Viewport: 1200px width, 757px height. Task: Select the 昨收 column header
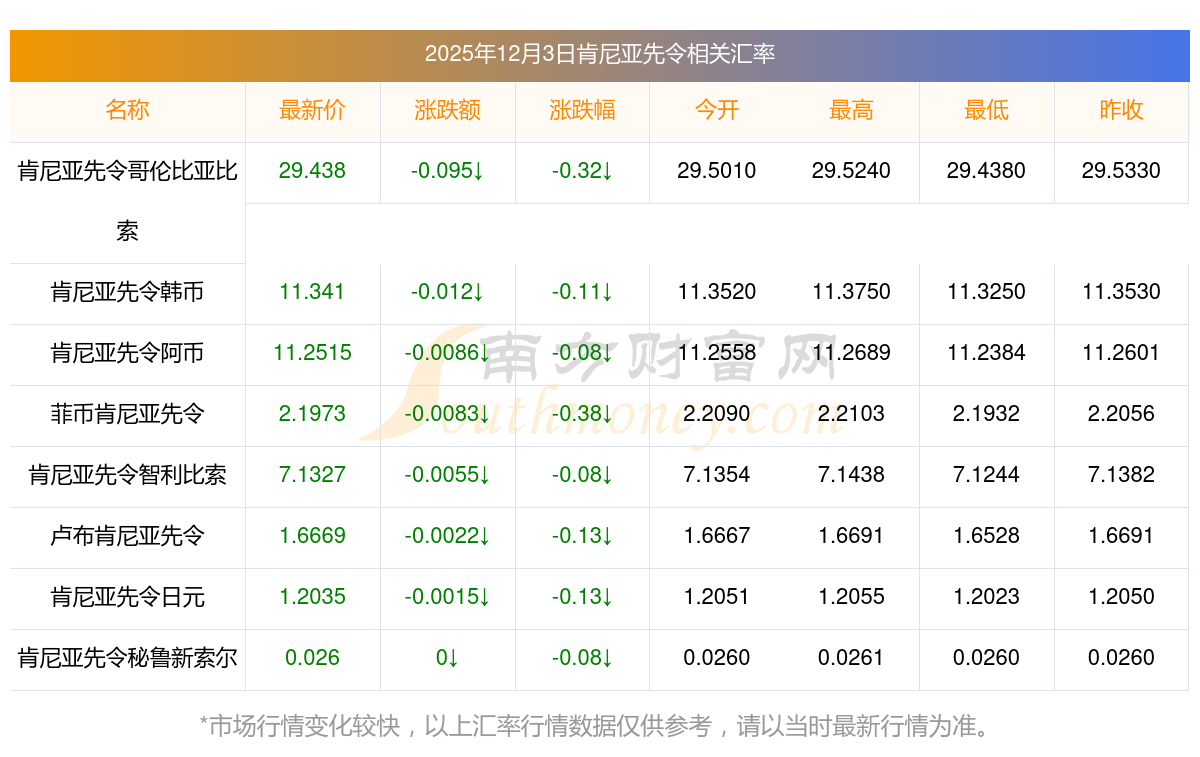[1121, 110]
